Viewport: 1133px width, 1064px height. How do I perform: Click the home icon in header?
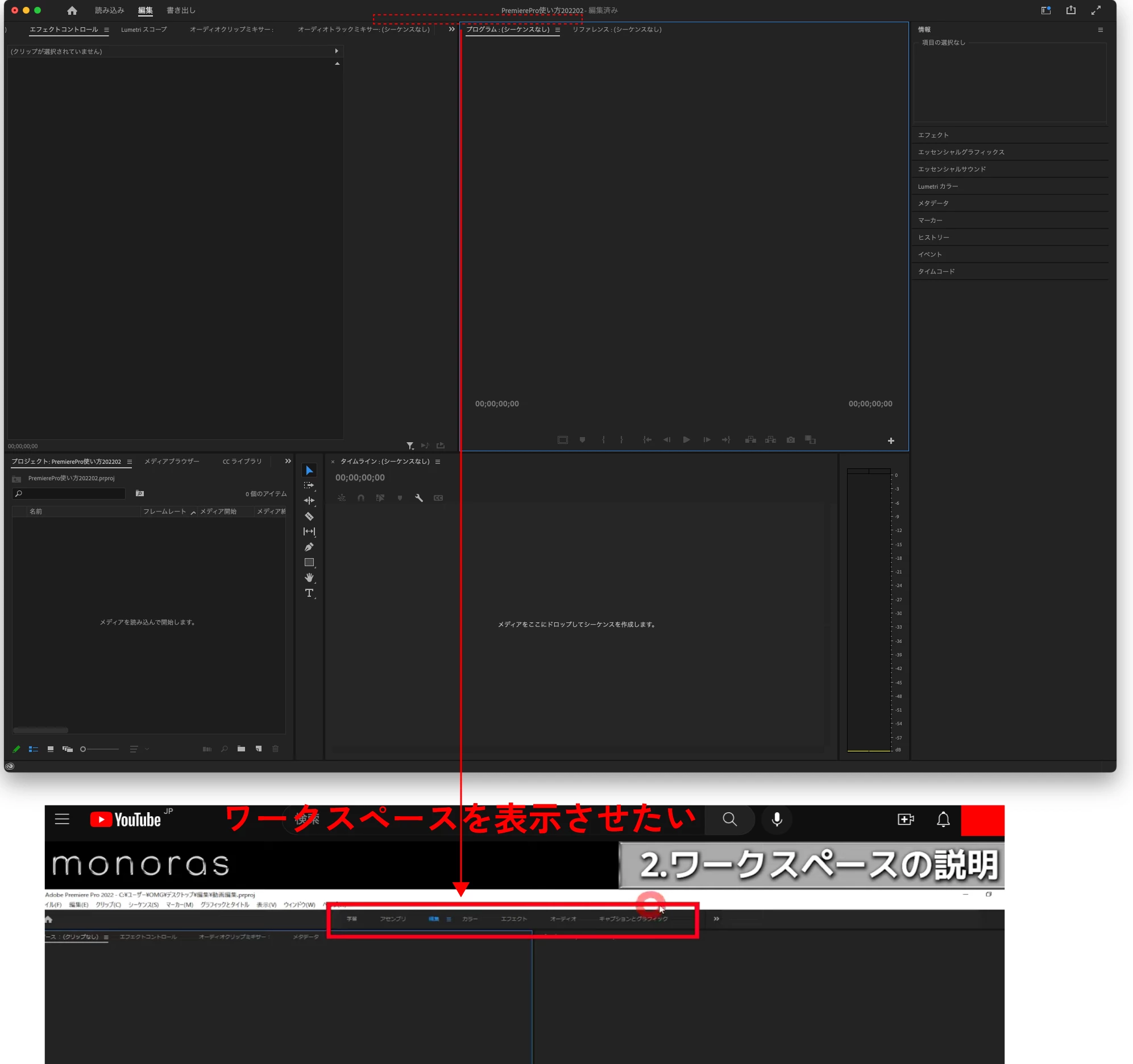[x=72, y=11]
